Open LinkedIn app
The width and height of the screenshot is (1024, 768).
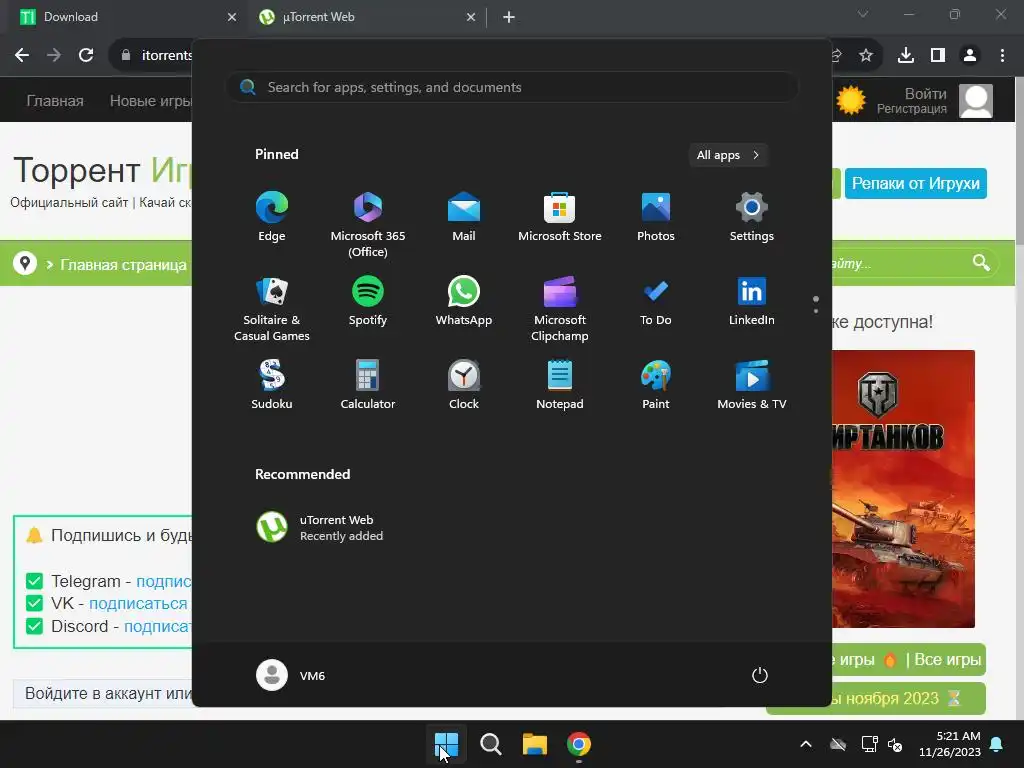[x=752, y=301]
